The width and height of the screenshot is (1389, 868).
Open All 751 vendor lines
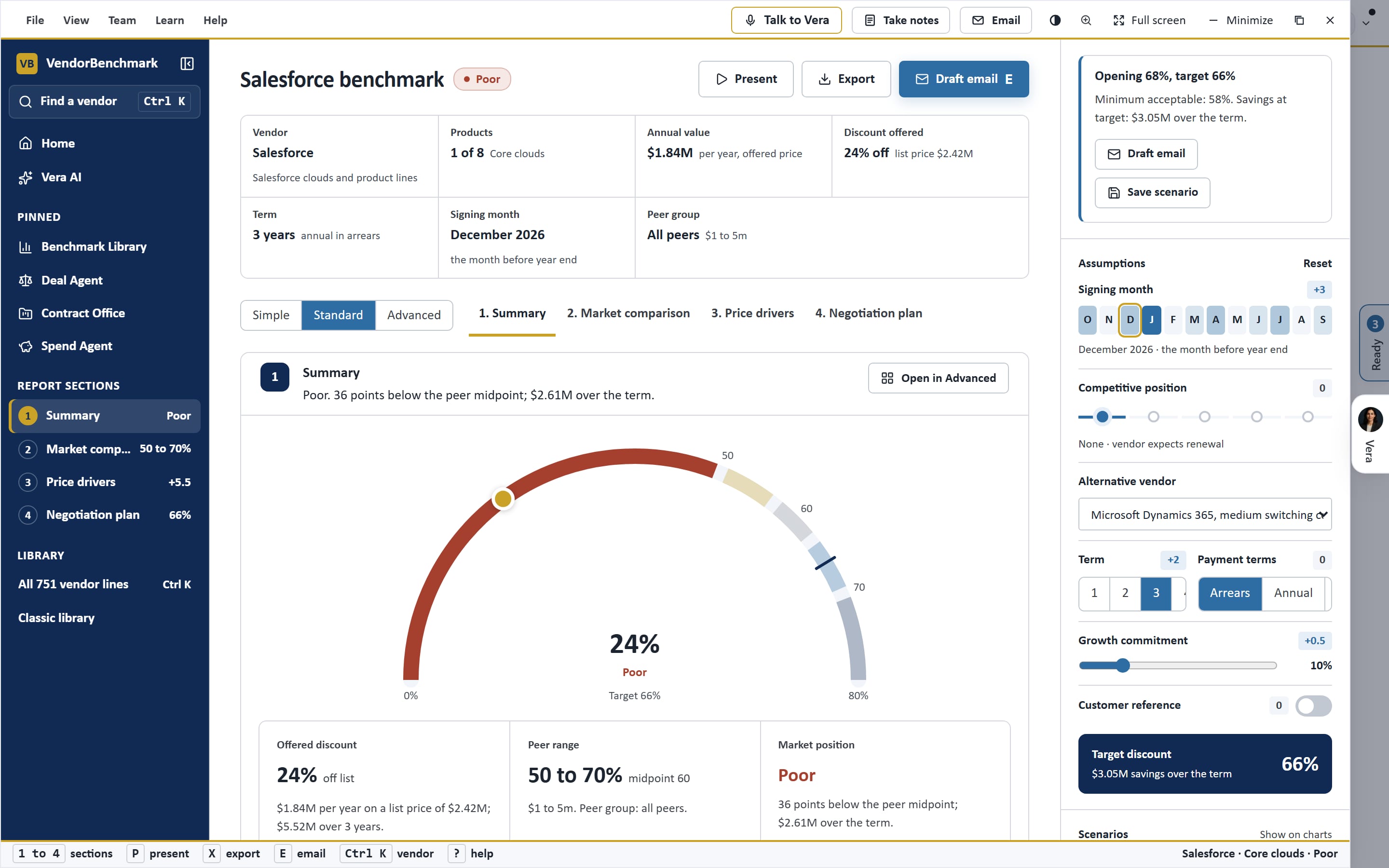pos(105,584)
